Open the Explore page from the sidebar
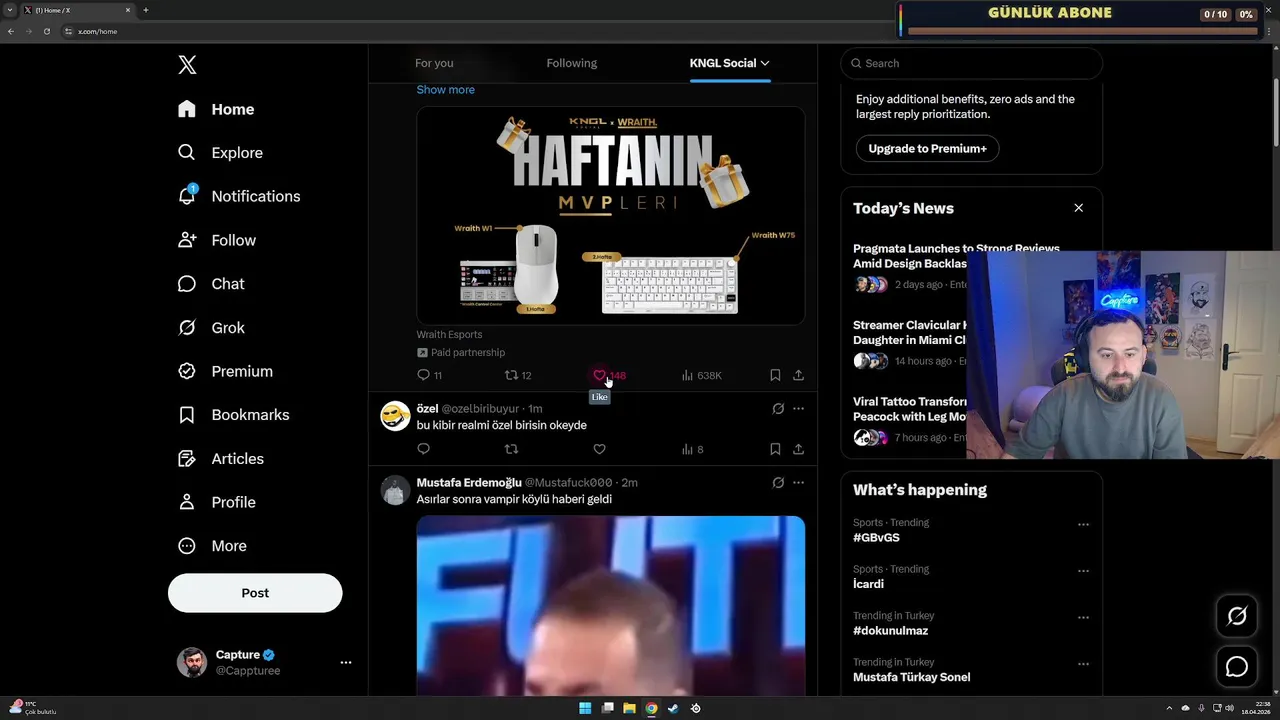Viewport: 1280px width, 720px height. point(220,153)
